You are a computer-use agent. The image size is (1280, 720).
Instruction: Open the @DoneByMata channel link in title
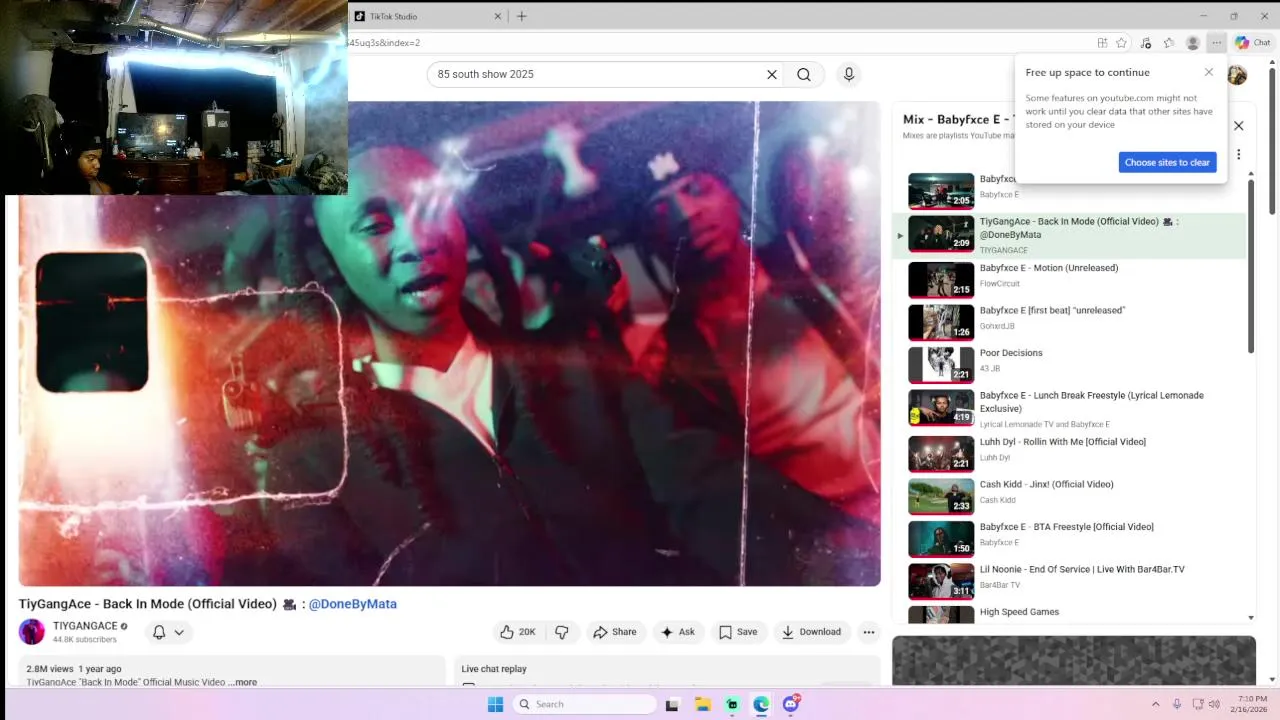click(x=353, y=604)
